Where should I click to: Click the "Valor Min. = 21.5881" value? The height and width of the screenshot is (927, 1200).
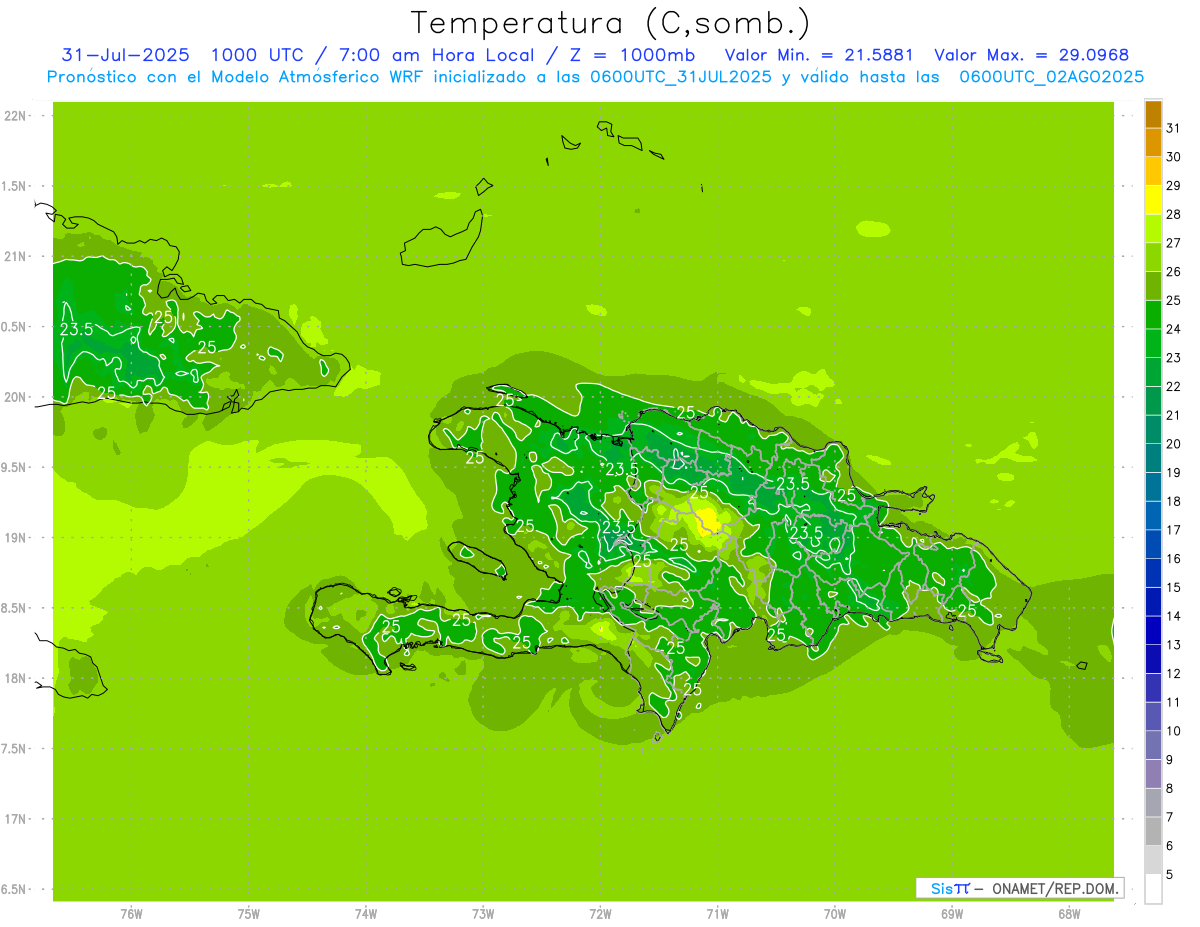coord(820,55)
